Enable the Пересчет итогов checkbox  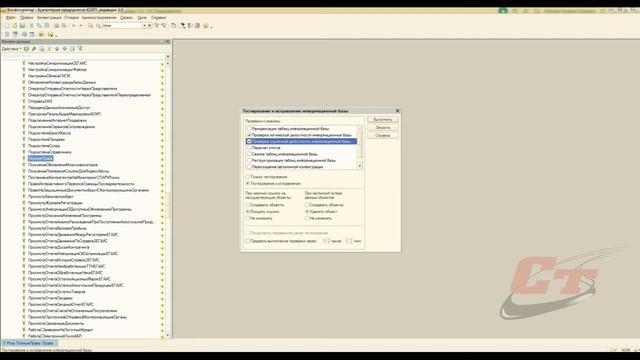249,148
